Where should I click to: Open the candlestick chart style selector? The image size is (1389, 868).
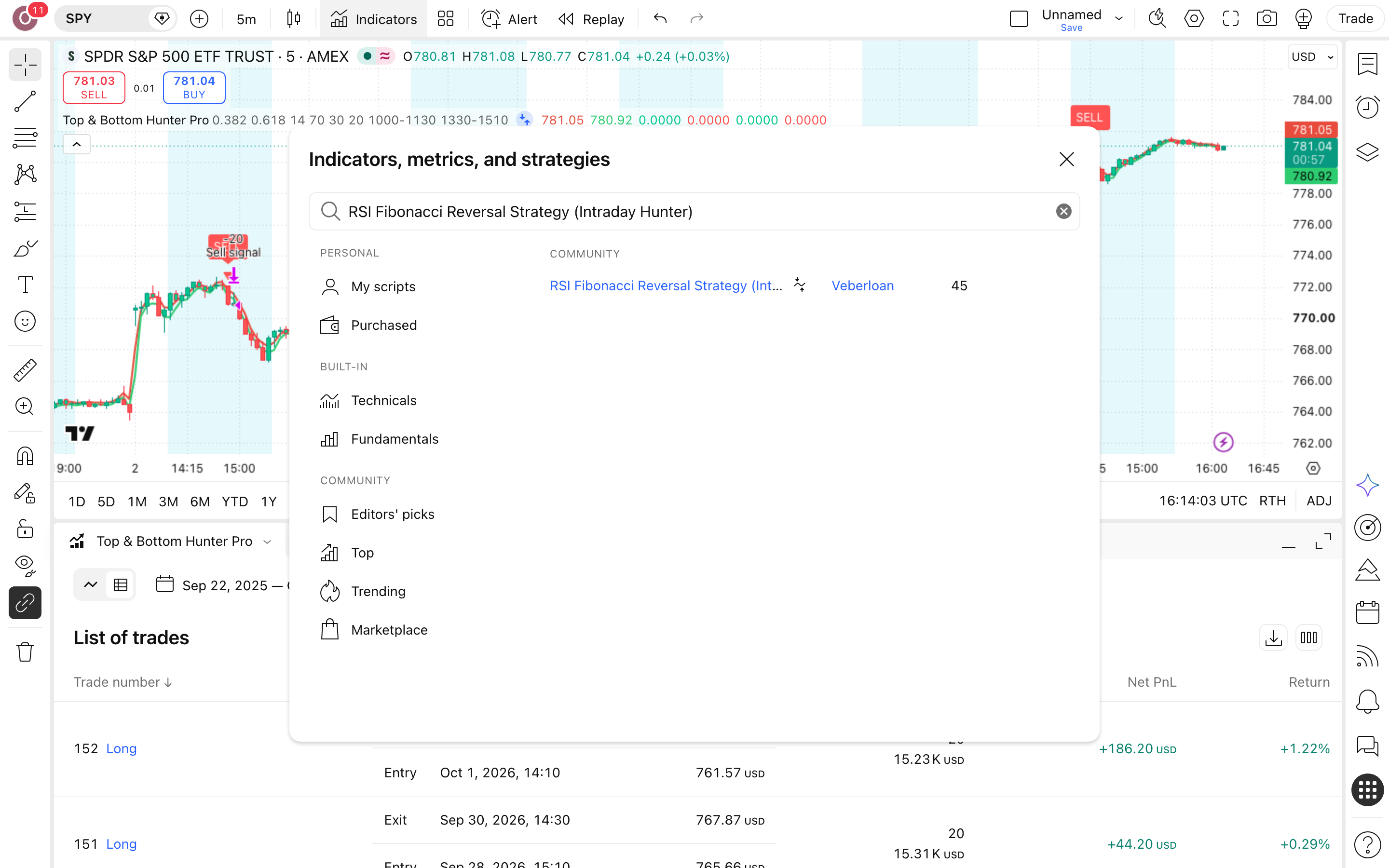293,19
